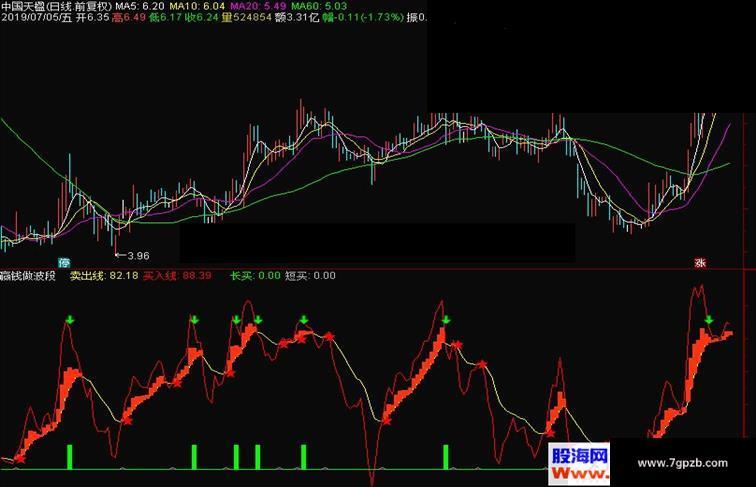Click the change value 幅-0.11(-1.73%)
This screenshot has height=487, width=756.
point(364,18)
